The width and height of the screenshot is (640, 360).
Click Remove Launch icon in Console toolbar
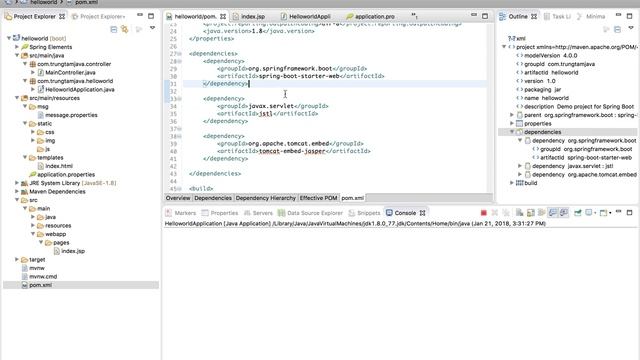[x=495, y=213]
